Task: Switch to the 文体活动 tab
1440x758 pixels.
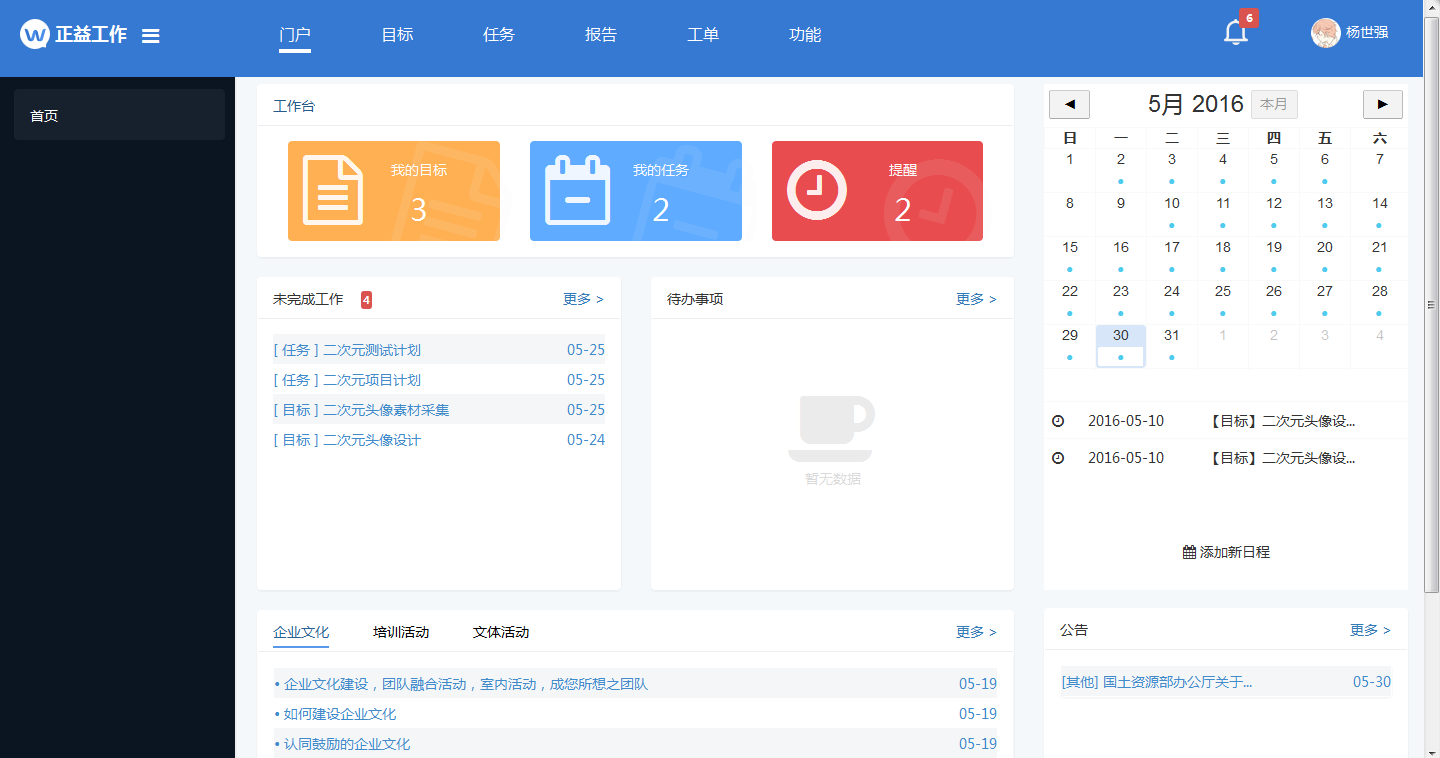Action: (x=501, y=632)
